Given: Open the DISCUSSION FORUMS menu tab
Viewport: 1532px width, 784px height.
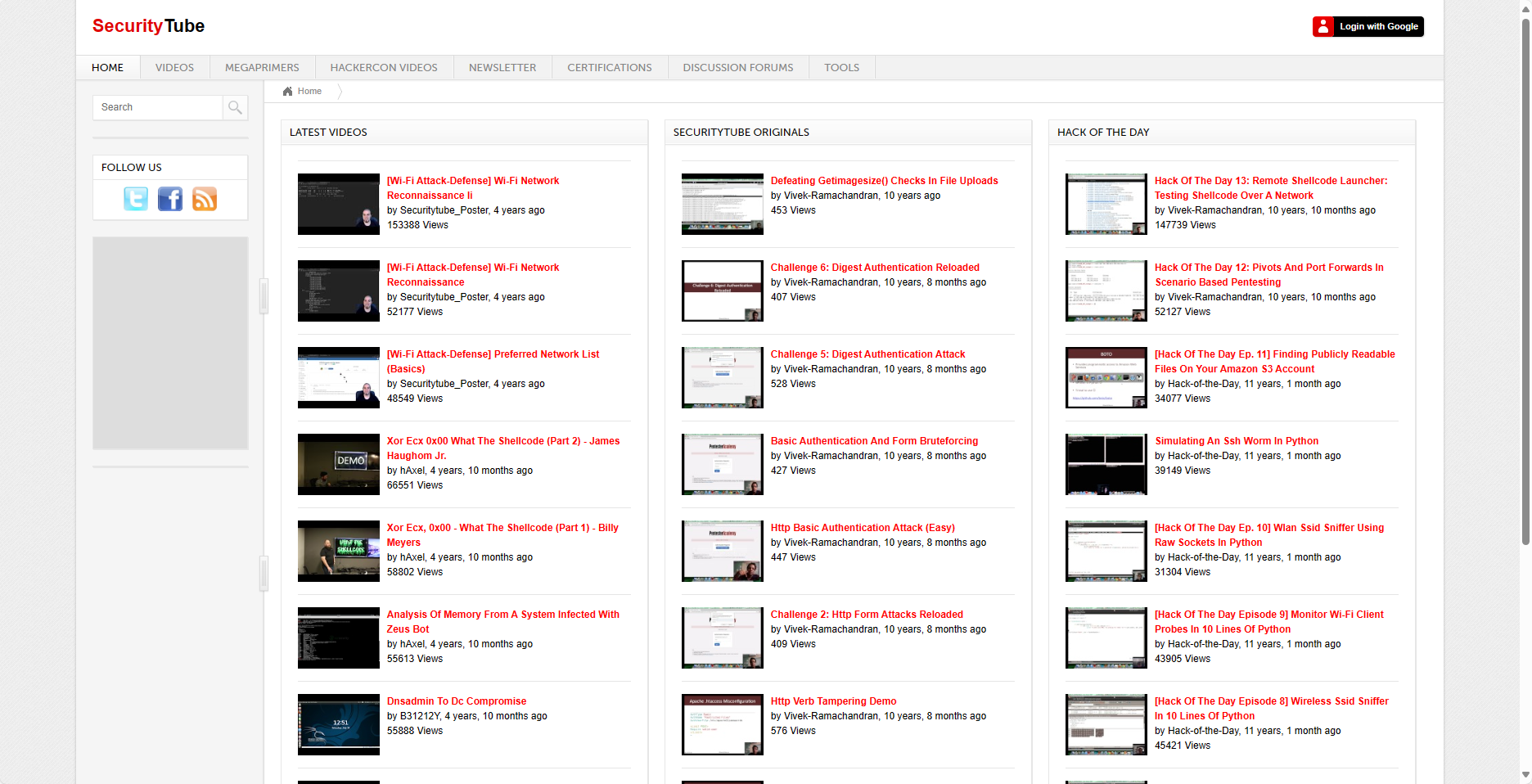Looking at the screenshot, I should click(x=738, y=67).
